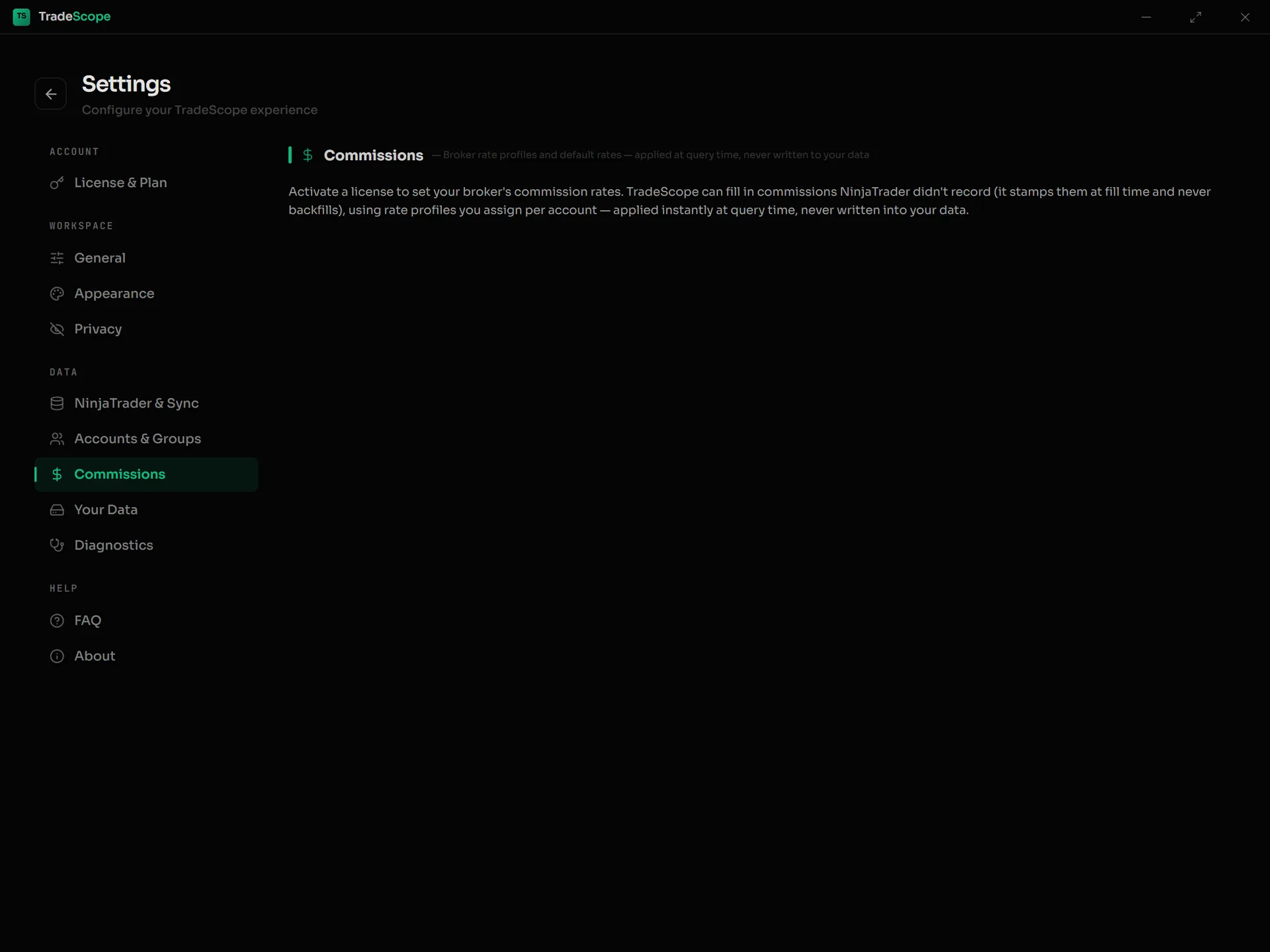1270x952 pixels.
Task: Minimize the TradeScope window
Action: tap(1146, 17)
